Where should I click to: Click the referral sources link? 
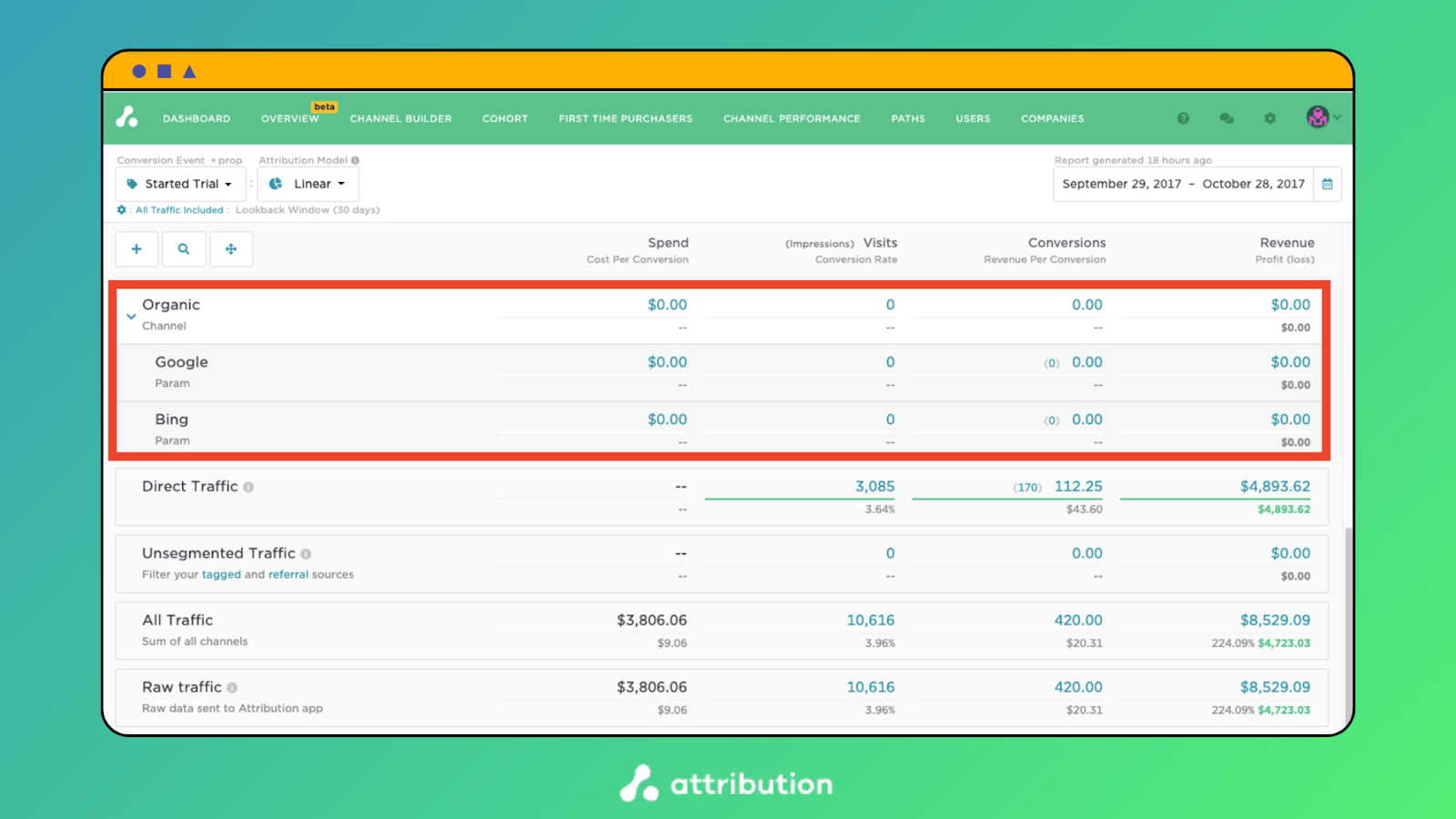(288, 575)
